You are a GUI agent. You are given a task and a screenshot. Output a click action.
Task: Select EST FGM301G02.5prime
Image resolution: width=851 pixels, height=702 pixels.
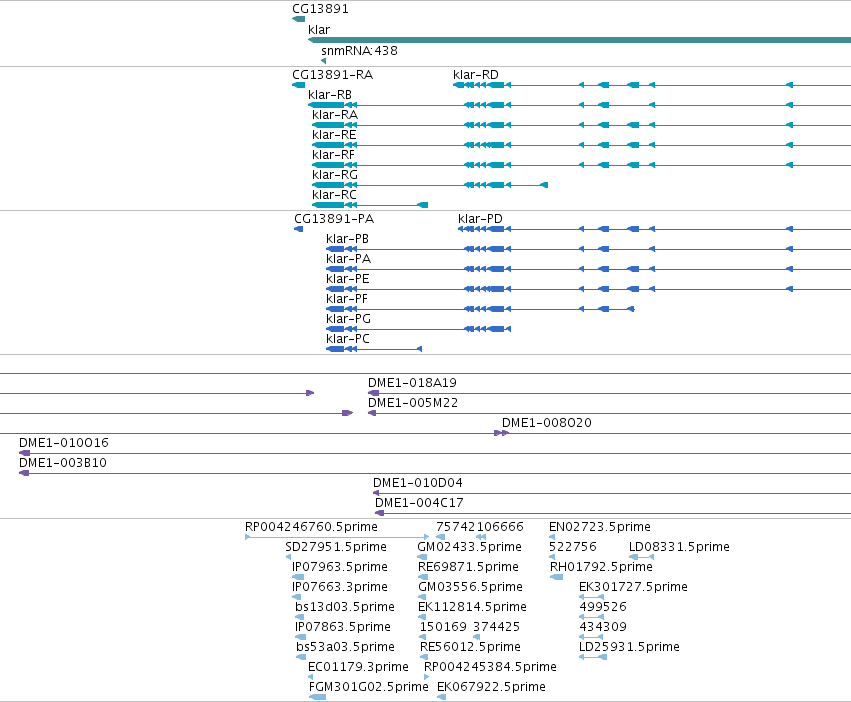[369, 687]
